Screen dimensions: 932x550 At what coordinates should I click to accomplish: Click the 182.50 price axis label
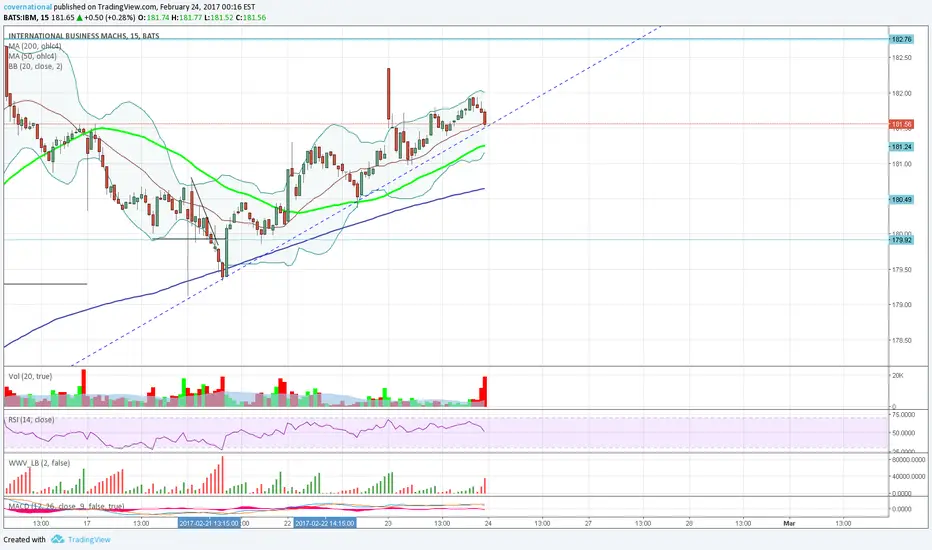point(902,58)
